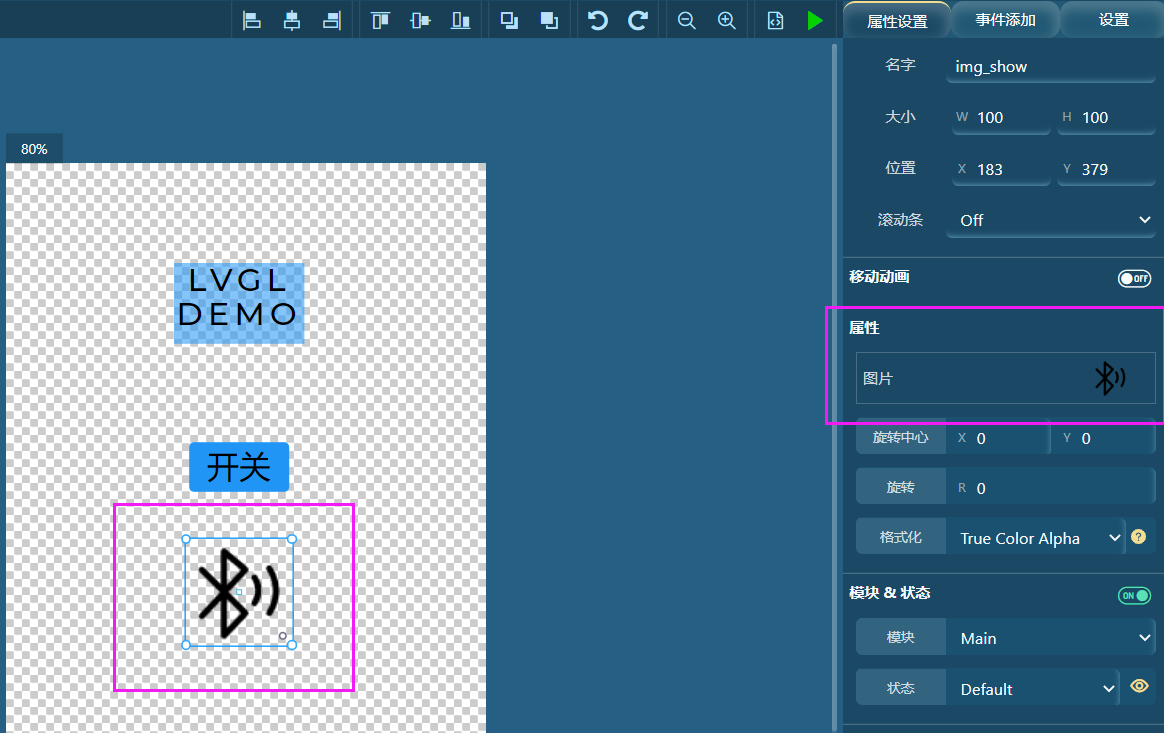Click the 旋转 label
The height and width of the screenshot is (733, 1164).
pos(900,487)
